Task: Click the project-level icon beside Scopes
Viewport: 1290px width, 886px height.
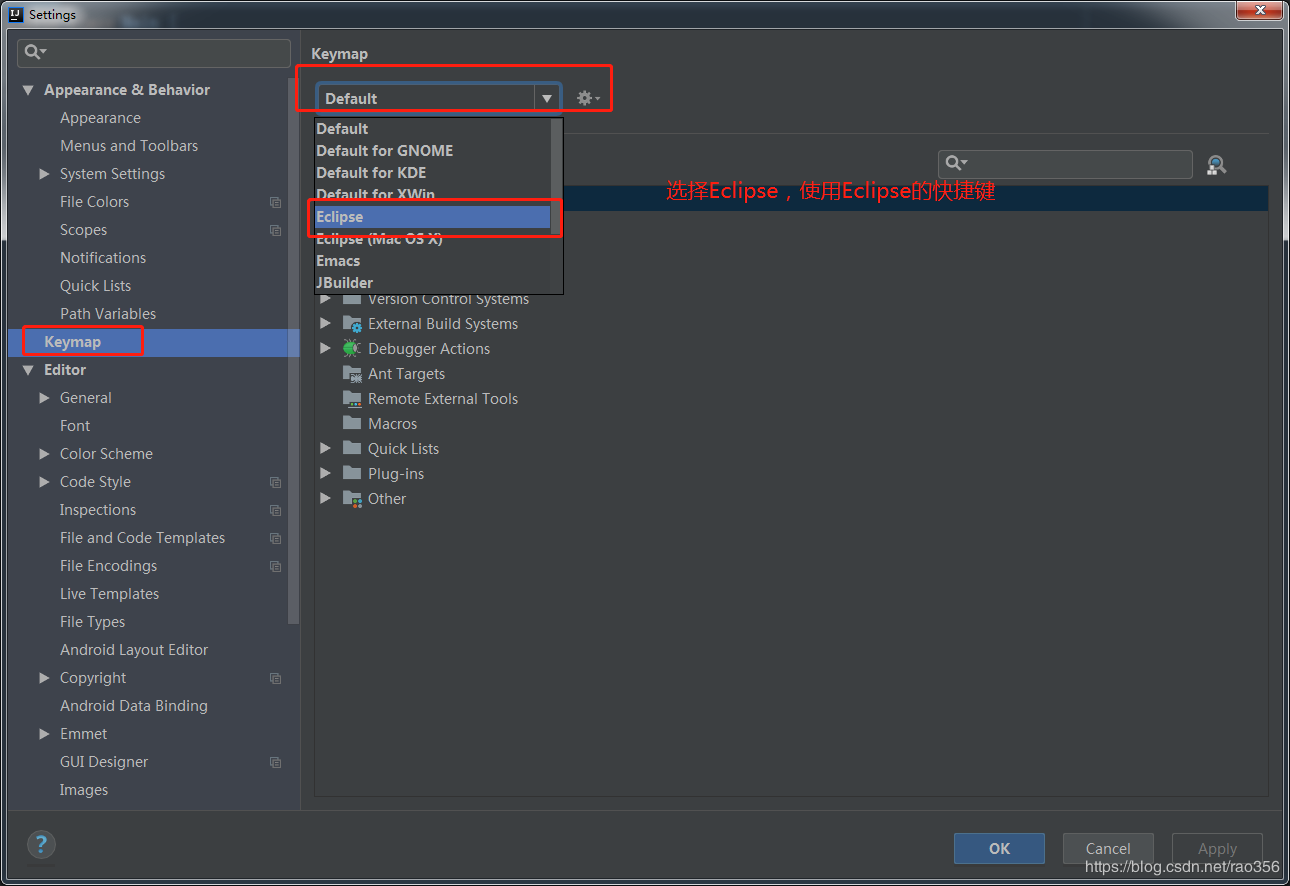Action: (x=276, y=230)
